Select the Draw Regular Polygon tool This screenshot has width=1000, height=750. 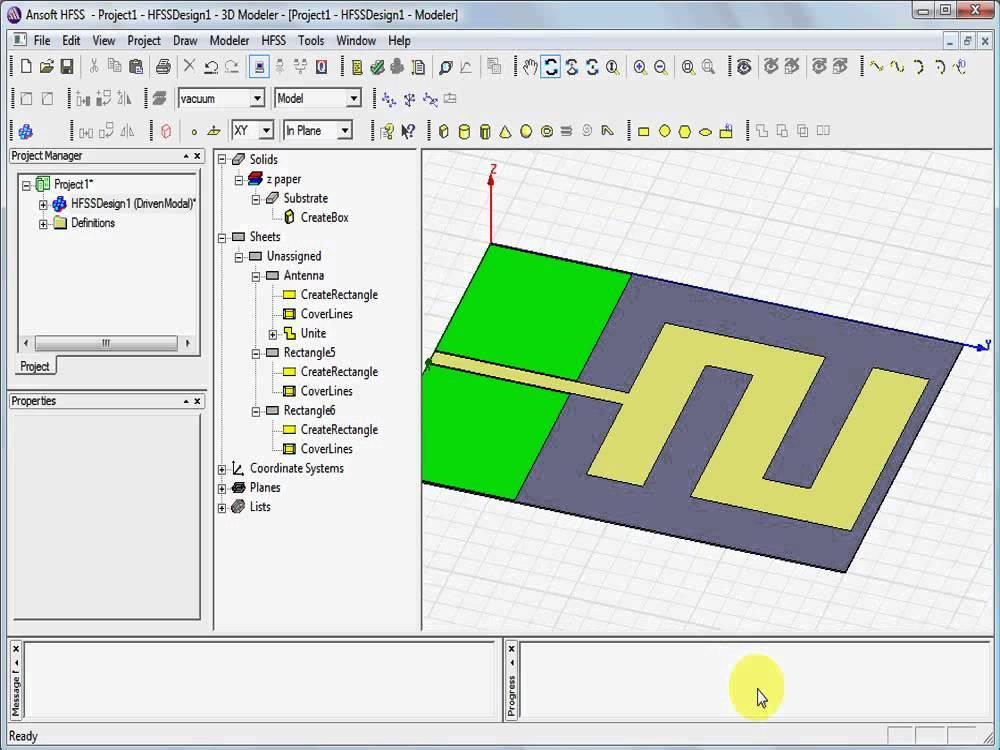684,131
